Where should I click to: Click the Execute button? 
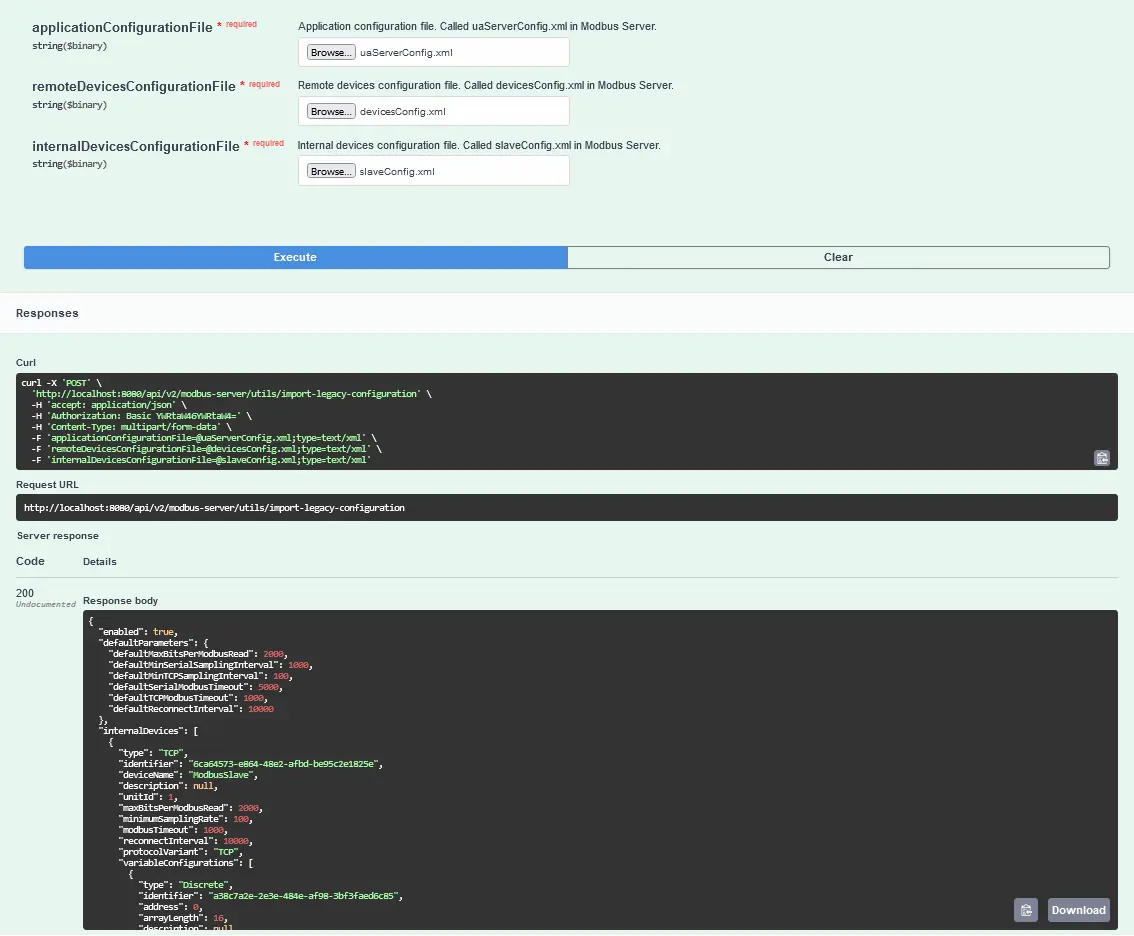295,258
